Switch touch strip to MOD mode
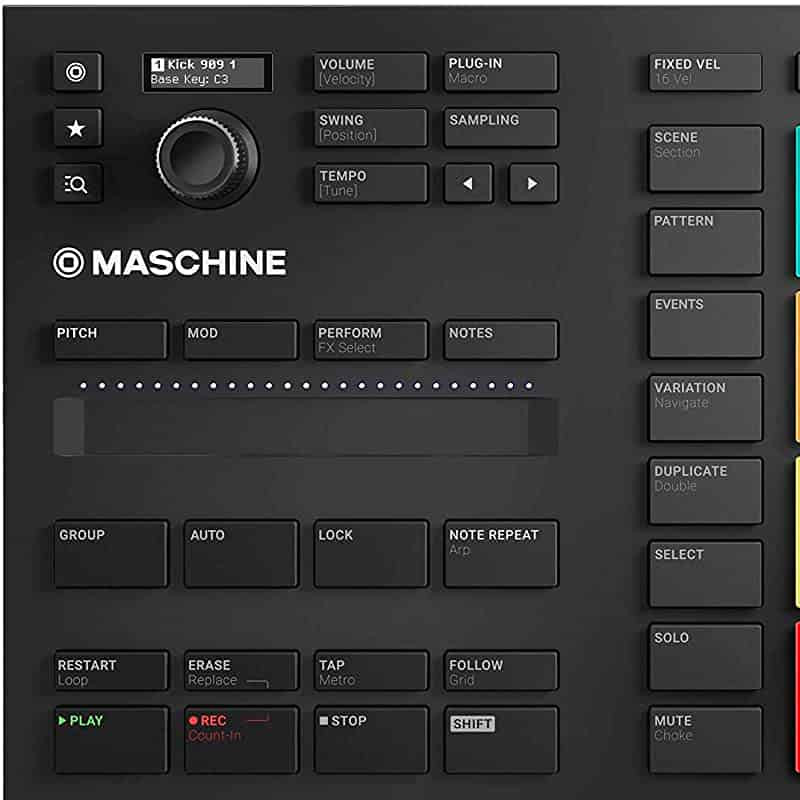800x800 pixels. point(241,340)
